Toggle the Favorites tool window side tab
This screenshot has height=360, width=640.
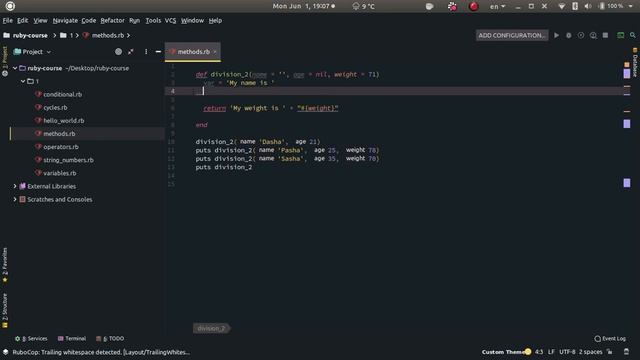[5, 265]
